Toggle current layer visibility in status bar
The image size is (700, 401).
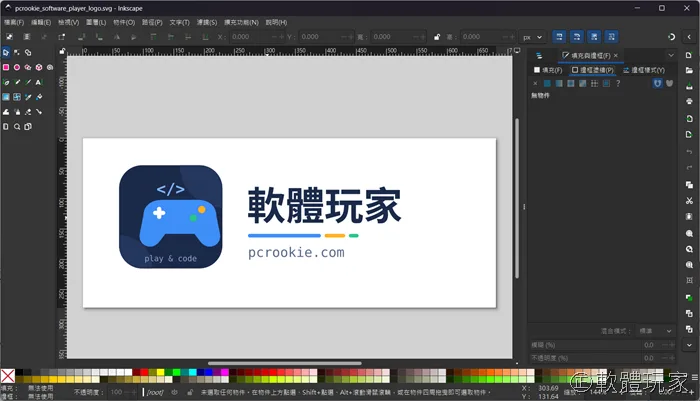point(175,392)
